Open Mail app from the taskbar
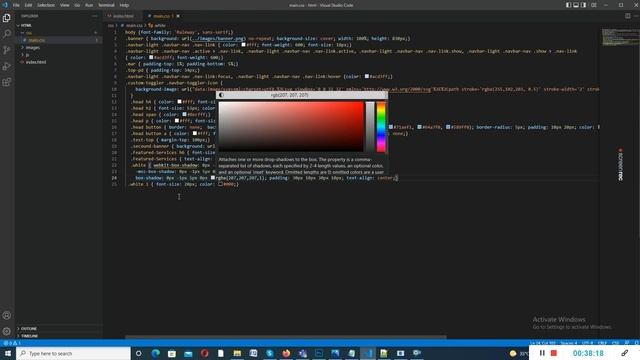640x360 pixels. [188, 353]
